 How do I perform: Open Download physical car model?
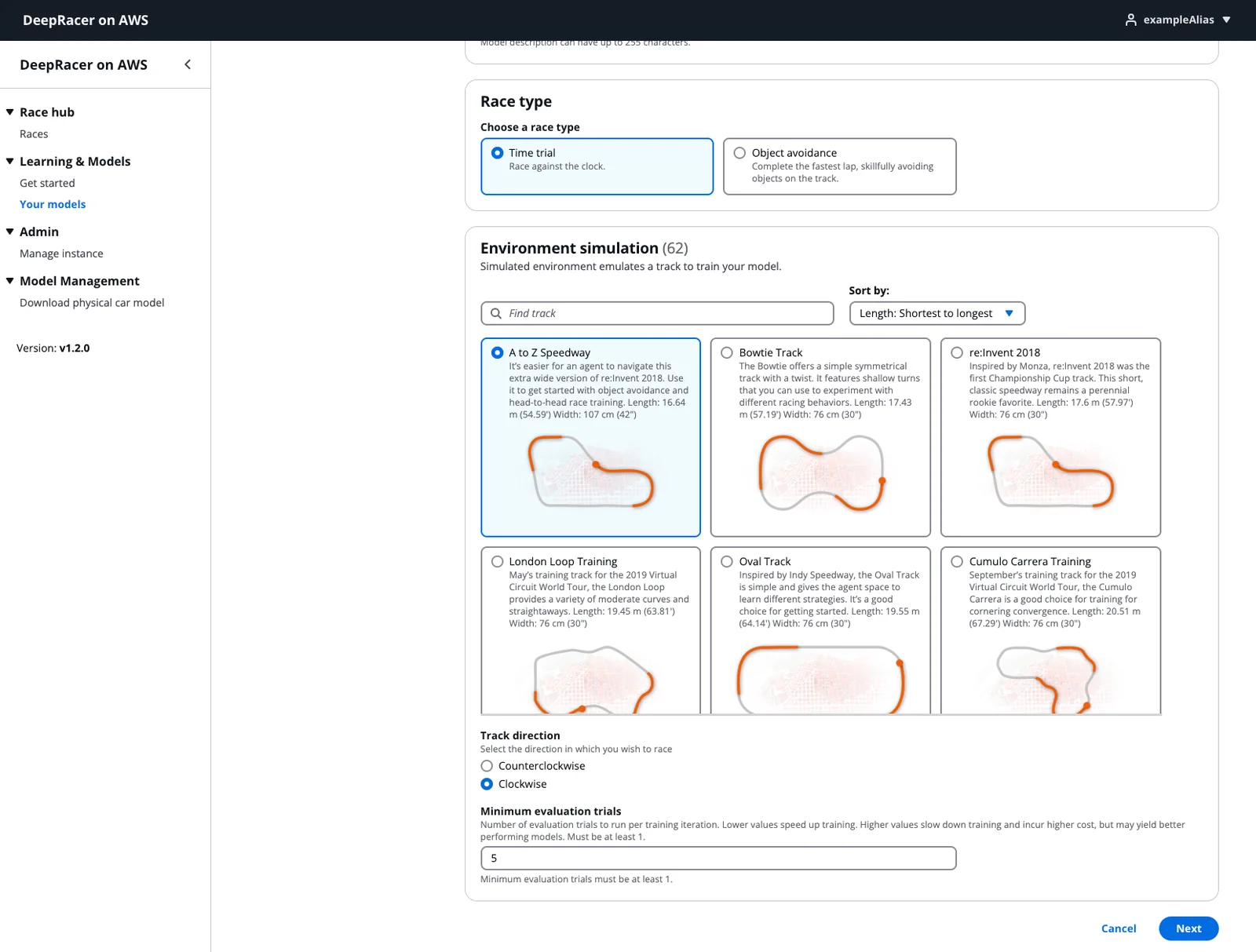(92, 303)
